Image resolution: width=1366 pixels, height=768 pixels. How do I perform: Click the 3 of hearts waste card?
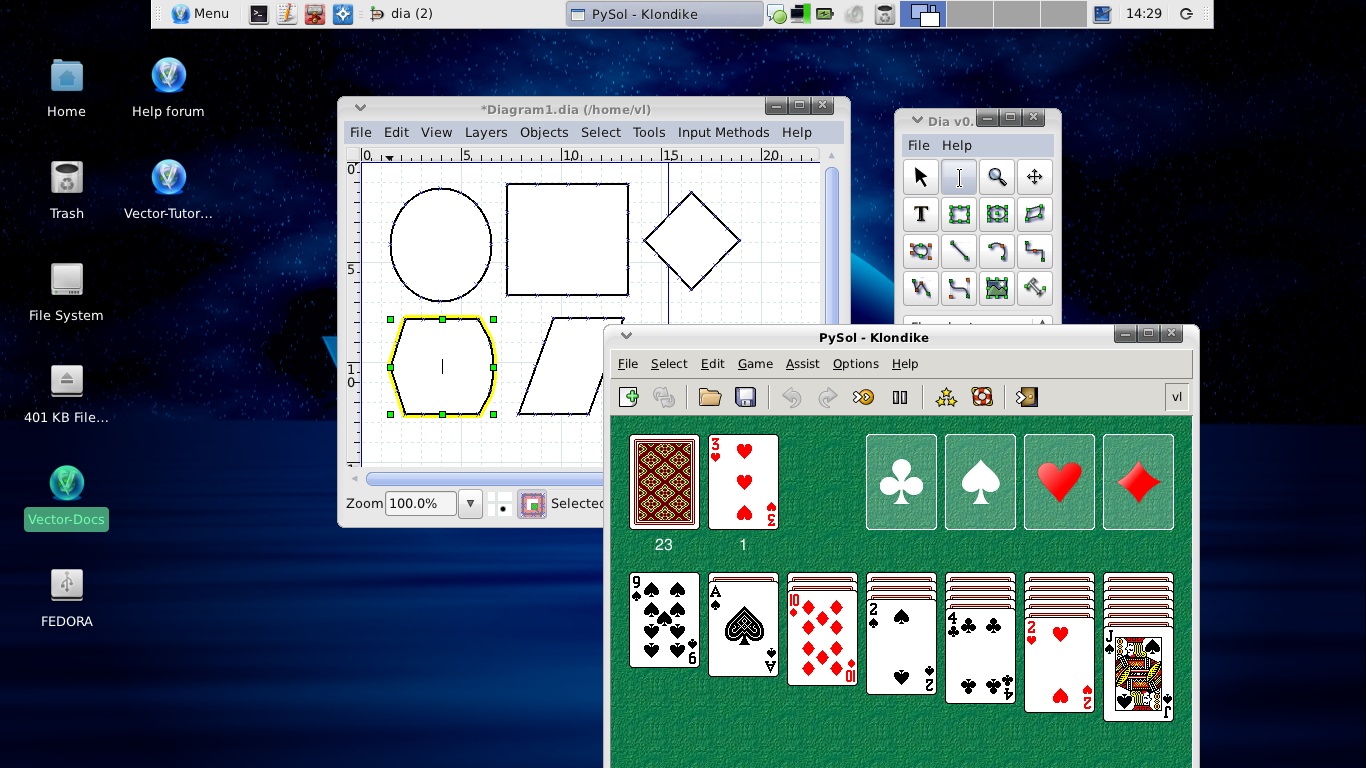coord(743,482)
